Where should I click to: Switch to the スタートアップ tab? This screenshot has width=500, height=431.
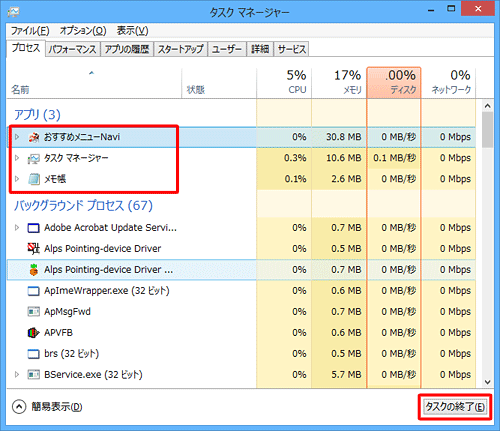180,49
